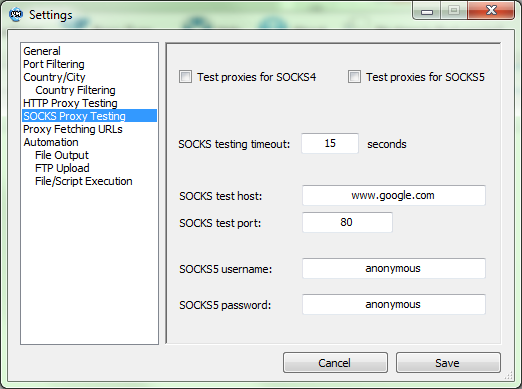Open FTP Upload settings
522x389 pixels.
click(x=62, y=168)
